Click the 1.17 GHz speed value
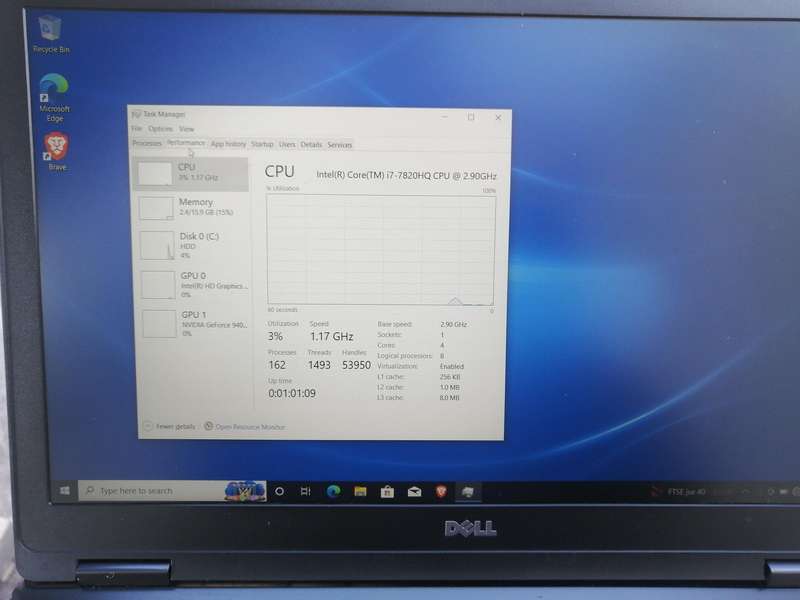This screenshot has width=800, height=600. pos(332,337)
